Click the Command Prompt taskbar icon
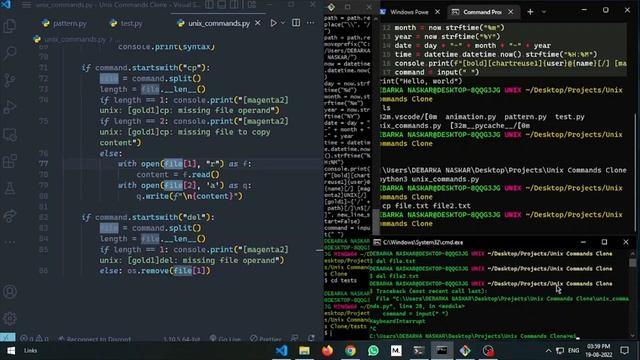Viewport: 640px width, 360px height. pos(441,351)
